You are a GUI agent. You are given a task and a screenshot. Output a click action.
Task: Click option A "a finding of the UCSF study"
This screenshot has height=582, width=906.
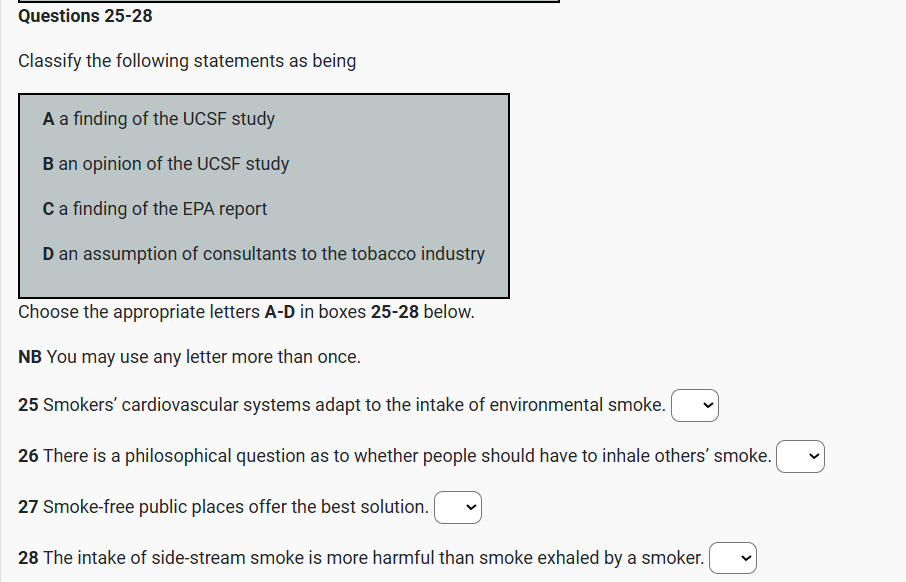click(x=158, y=119)
